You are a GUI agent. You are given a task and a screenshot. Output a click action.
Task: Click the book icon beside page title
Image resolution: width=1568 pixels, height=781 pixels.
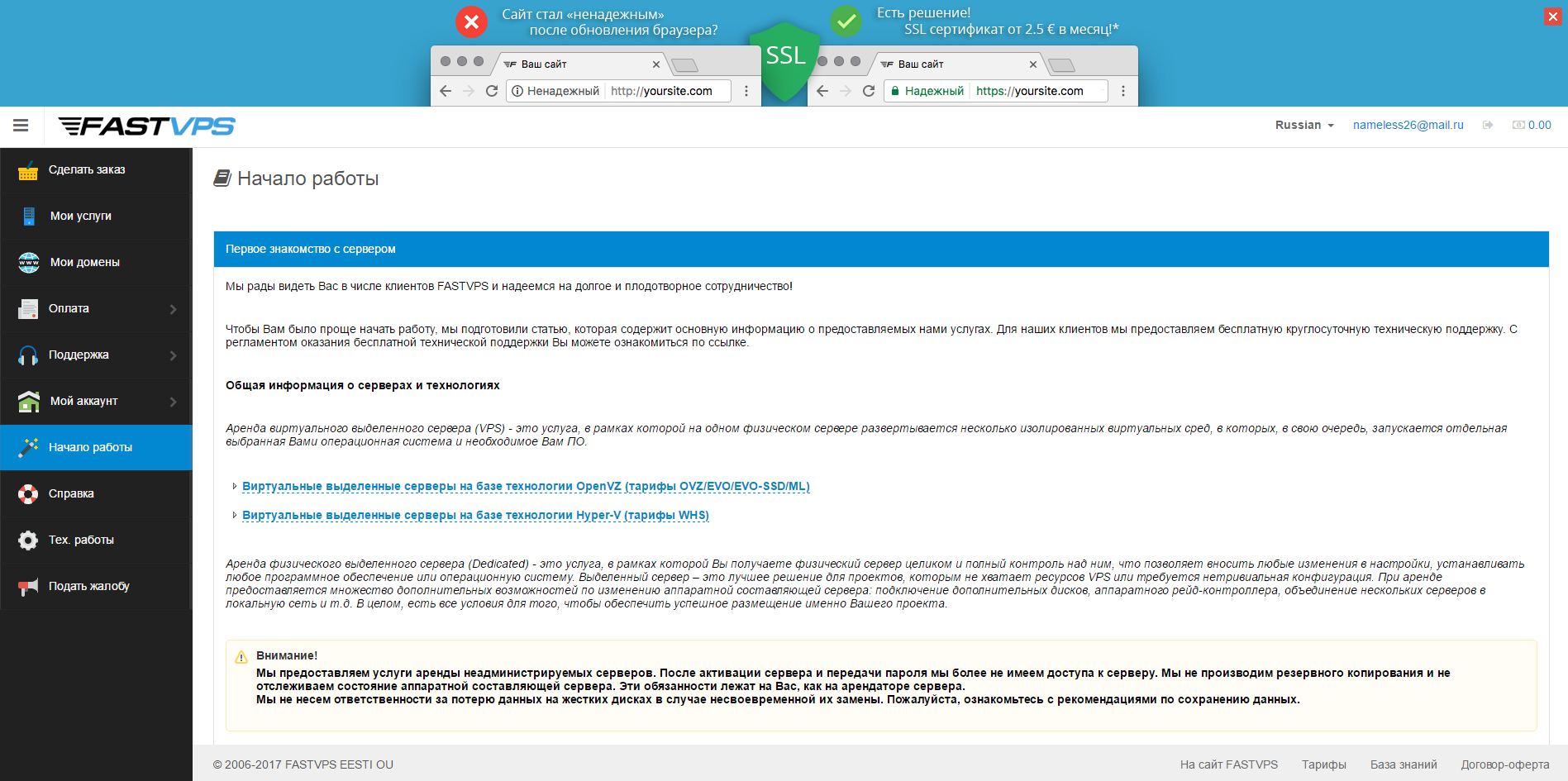tap(222, 179)
